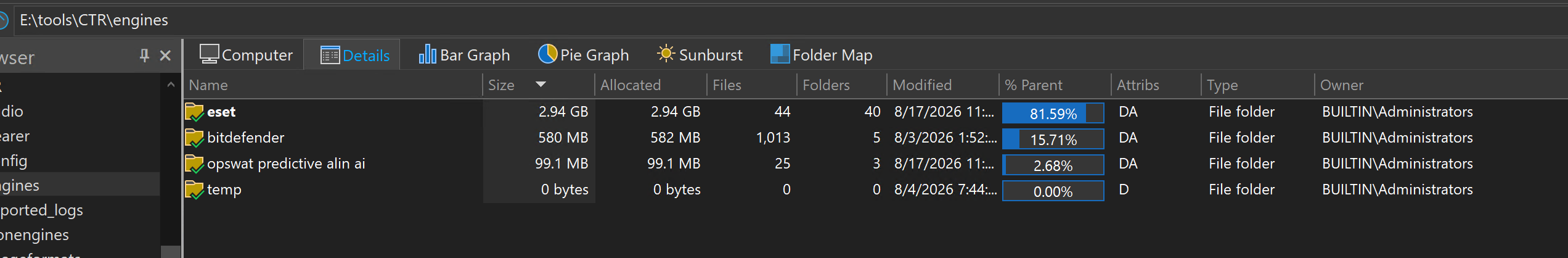The image size is (1568, 258).
Task: Click the 2.68% parent bar
Action: (x=1053, y=165)
